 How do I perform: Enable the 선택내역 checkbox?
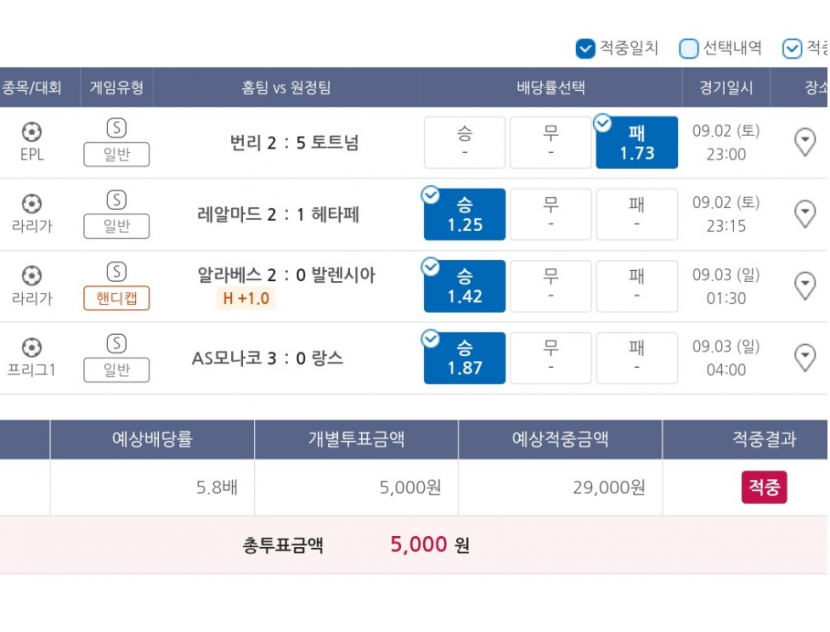click(688, 49)
